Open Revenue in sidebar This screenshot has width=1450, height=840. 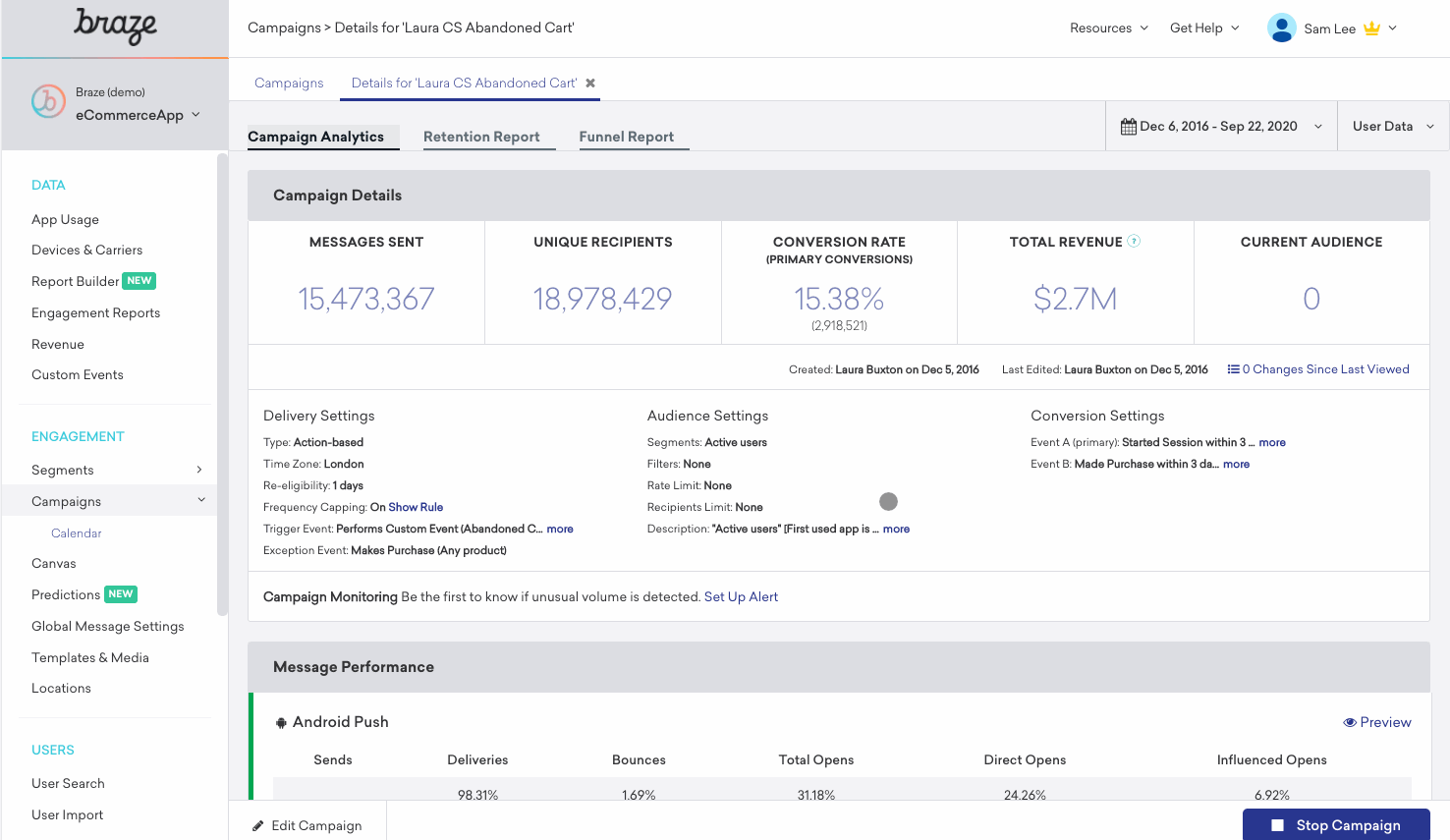58,344
